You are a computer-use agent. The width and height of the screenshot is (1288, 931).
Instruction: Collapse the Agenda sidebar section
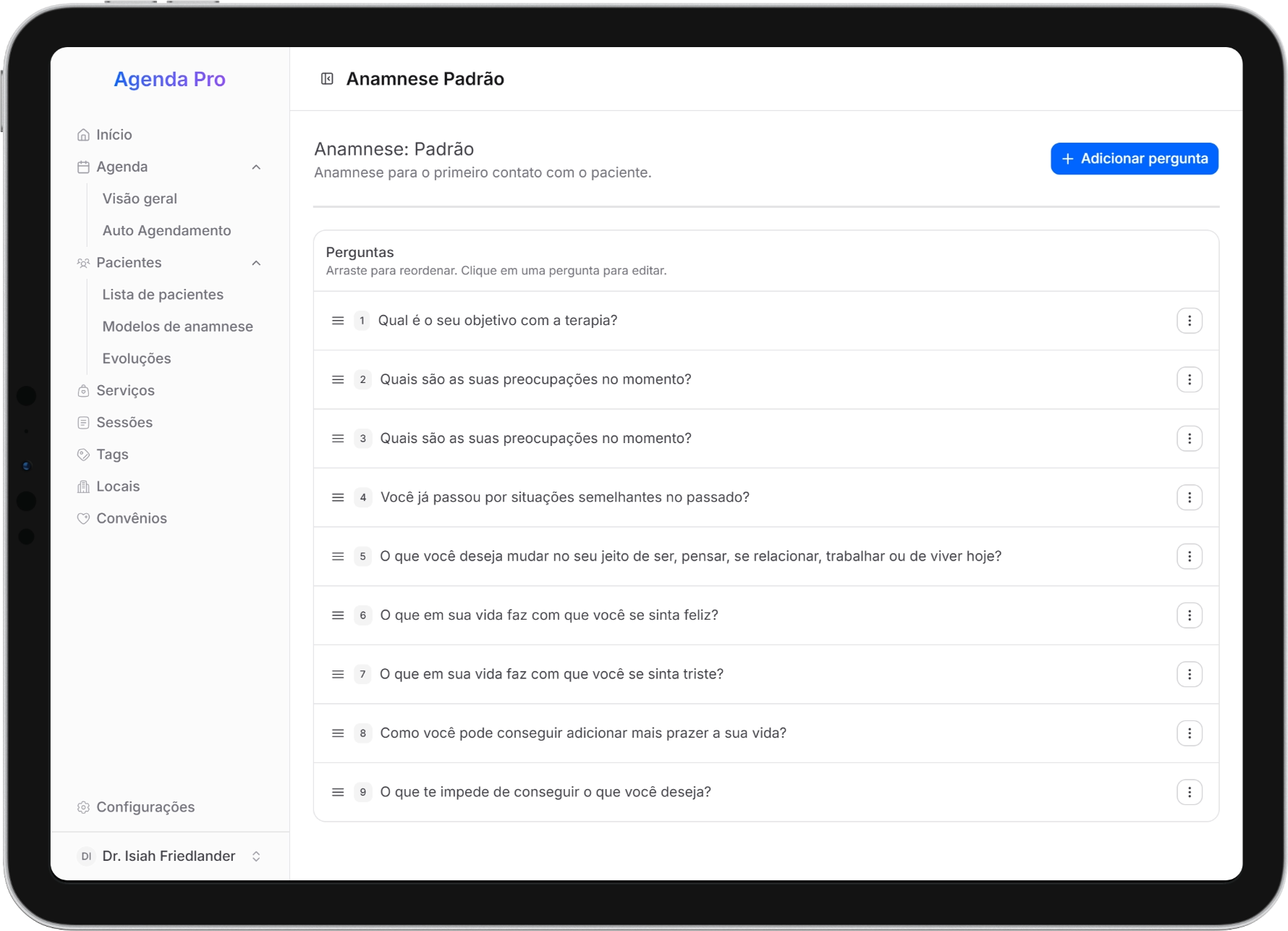(x=256, y=167)
